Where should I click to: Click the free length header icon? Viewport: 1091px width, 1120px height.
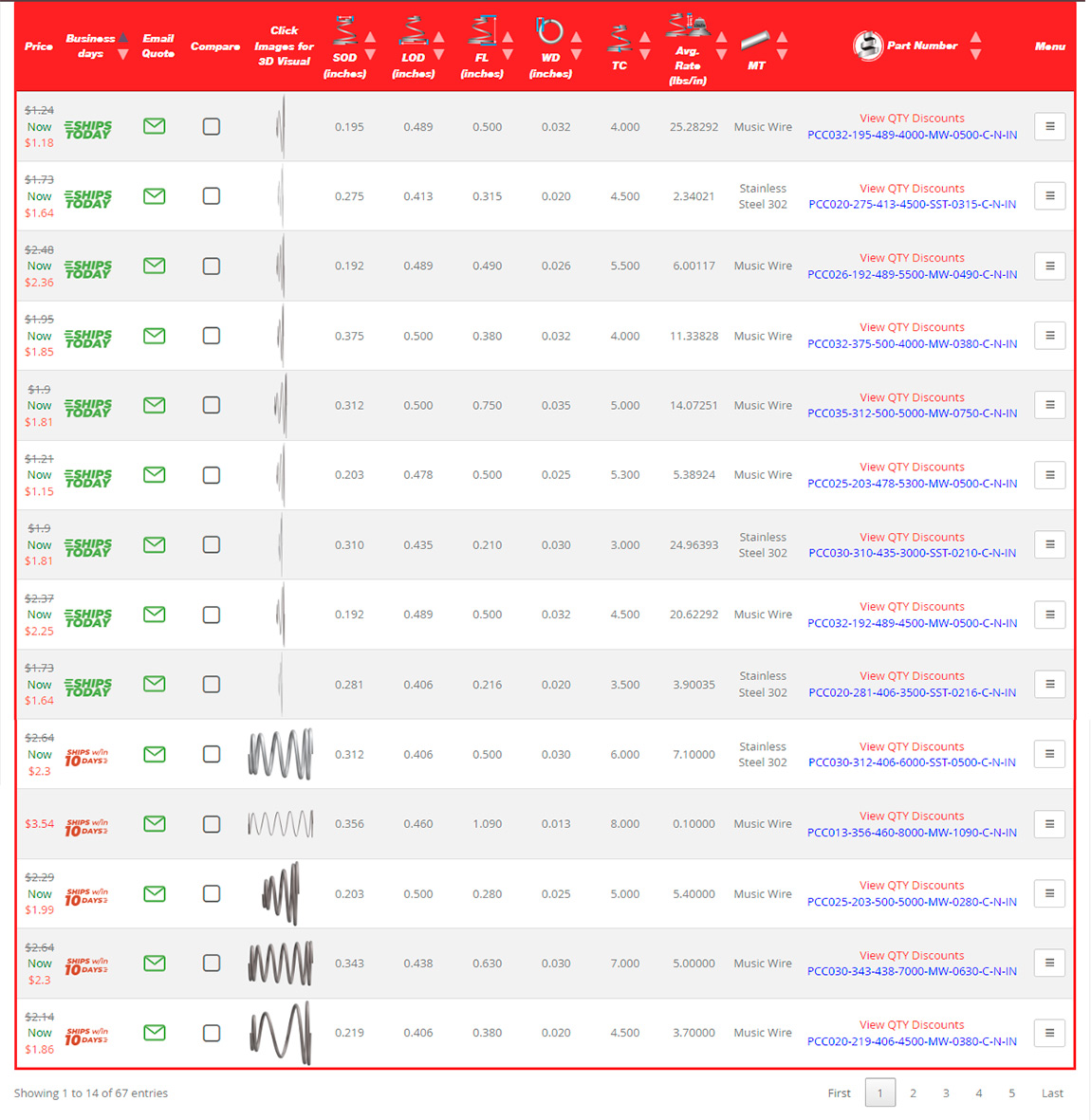coord(482,30)
